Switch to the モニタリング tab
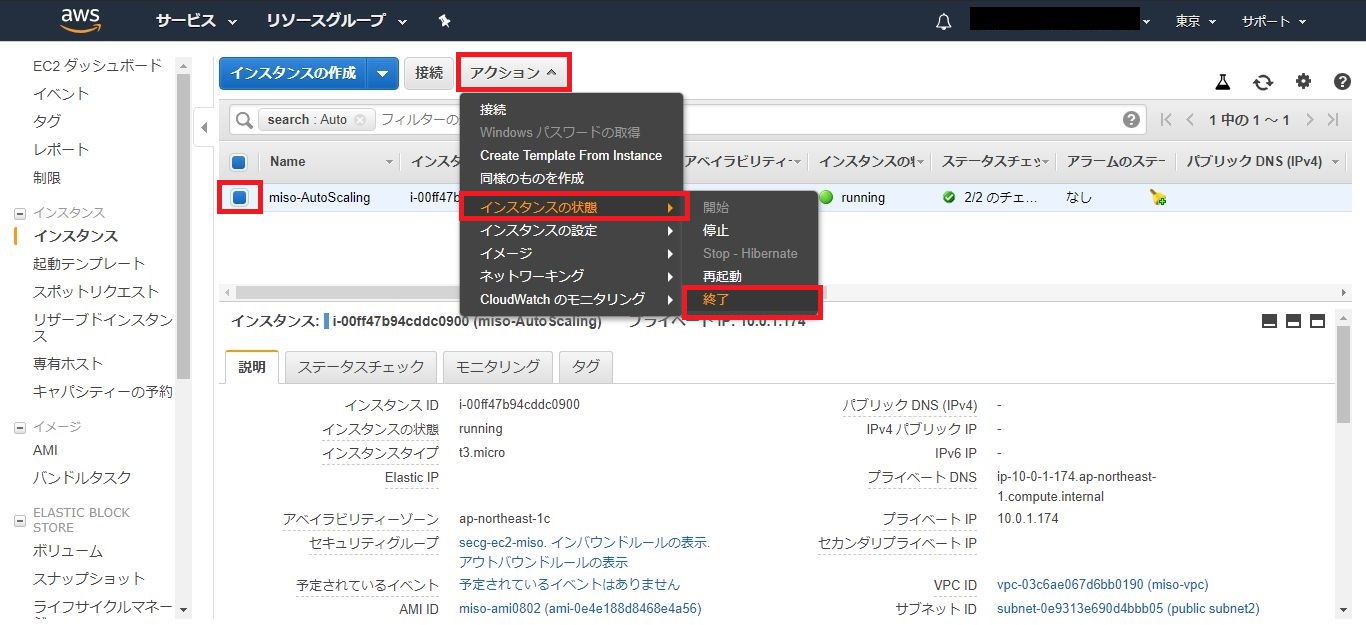This screenshot has height=625, width=1366. coord(497,367)
